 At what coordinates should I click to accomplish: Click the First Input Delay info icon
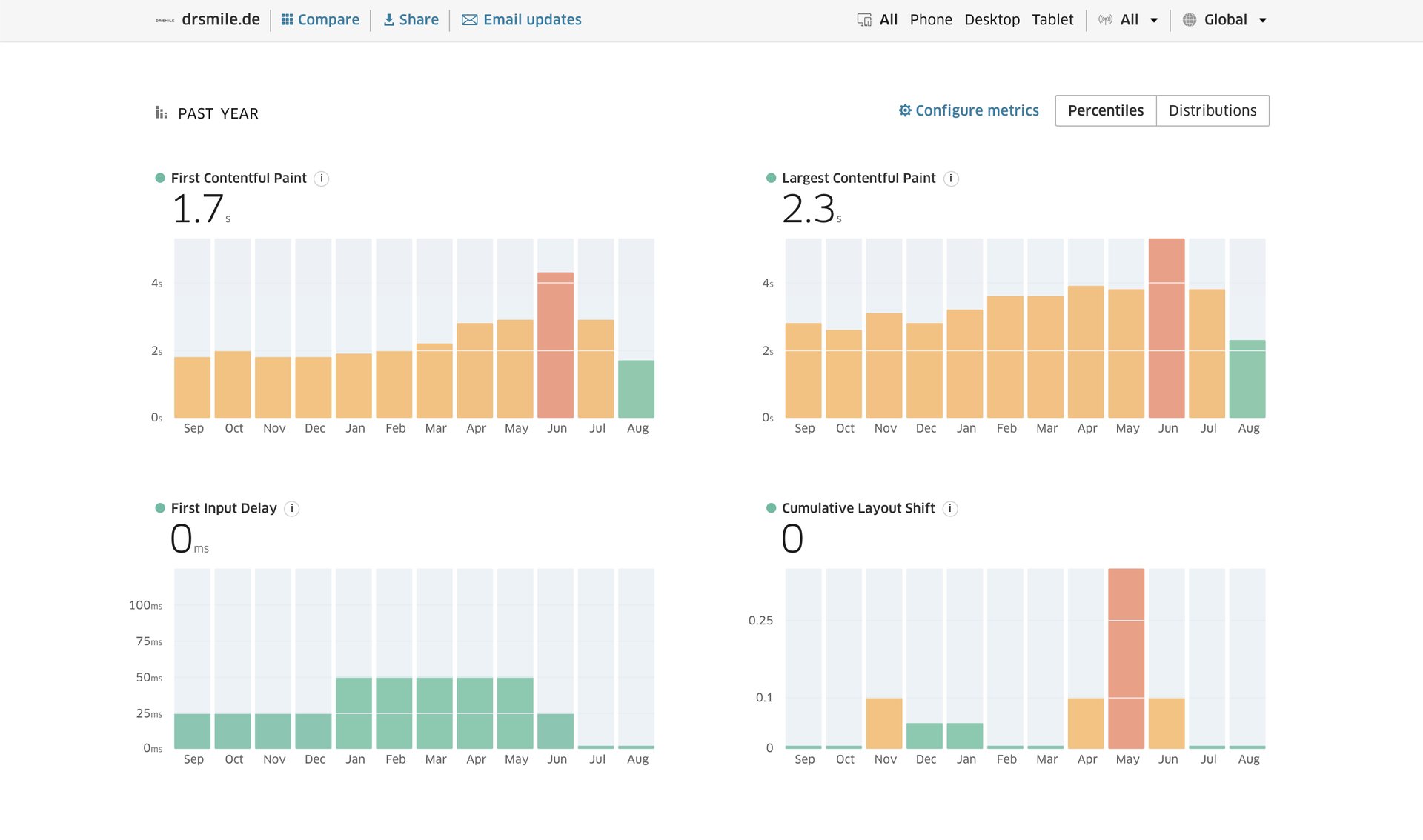pyautogui.click(x=292, y=508)
